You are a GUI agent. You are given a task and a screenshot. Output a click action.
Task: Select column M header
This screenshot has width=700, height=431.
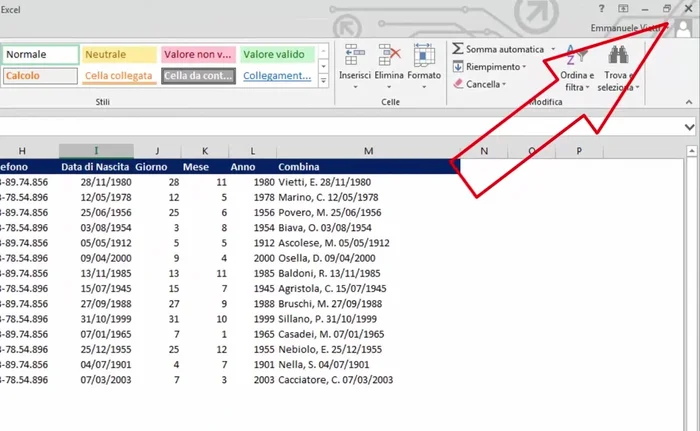[368, 151]
